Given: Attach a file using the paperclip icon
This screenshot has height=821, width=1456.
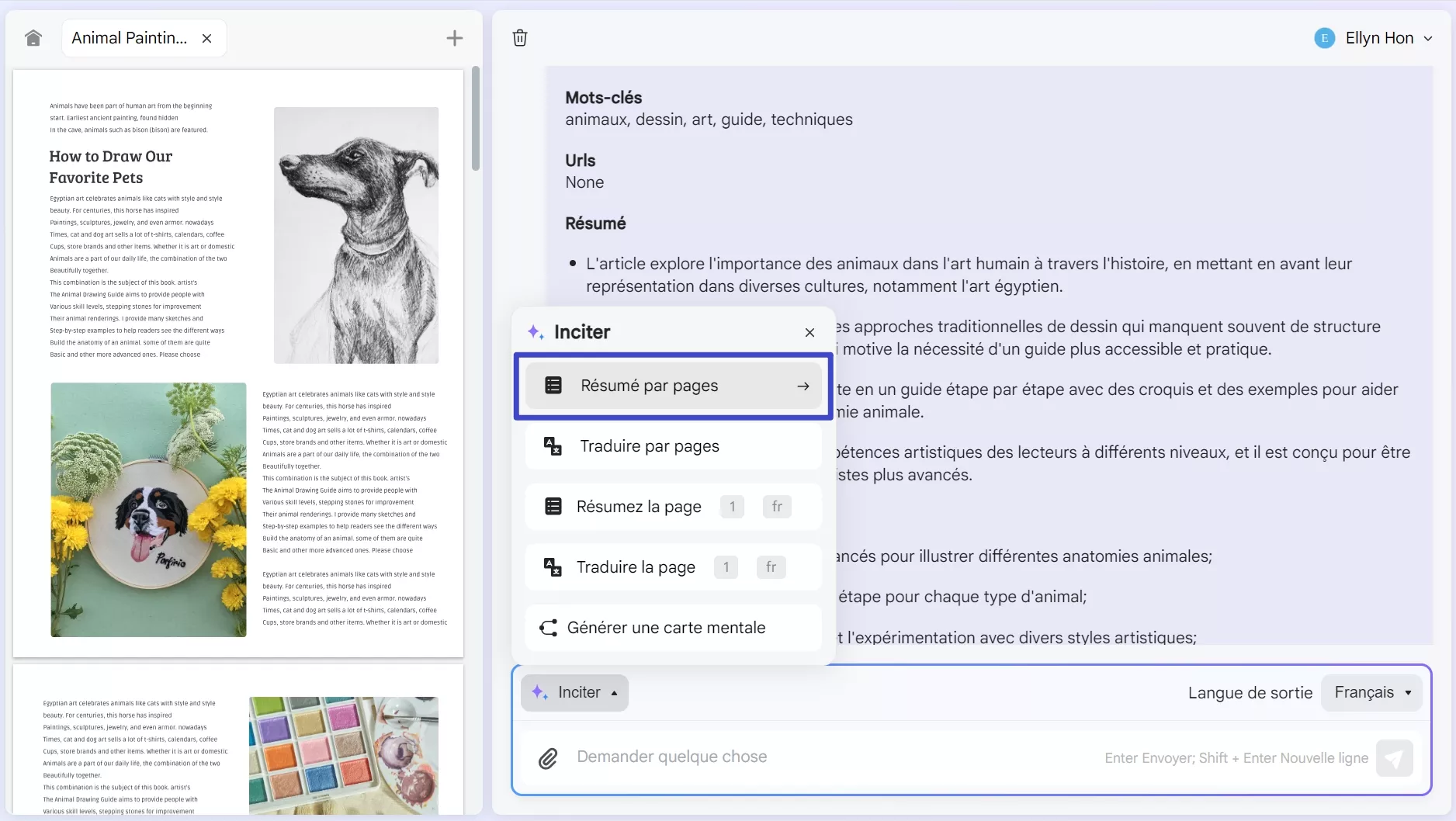Looking at the screenshot, I should 548,757.
